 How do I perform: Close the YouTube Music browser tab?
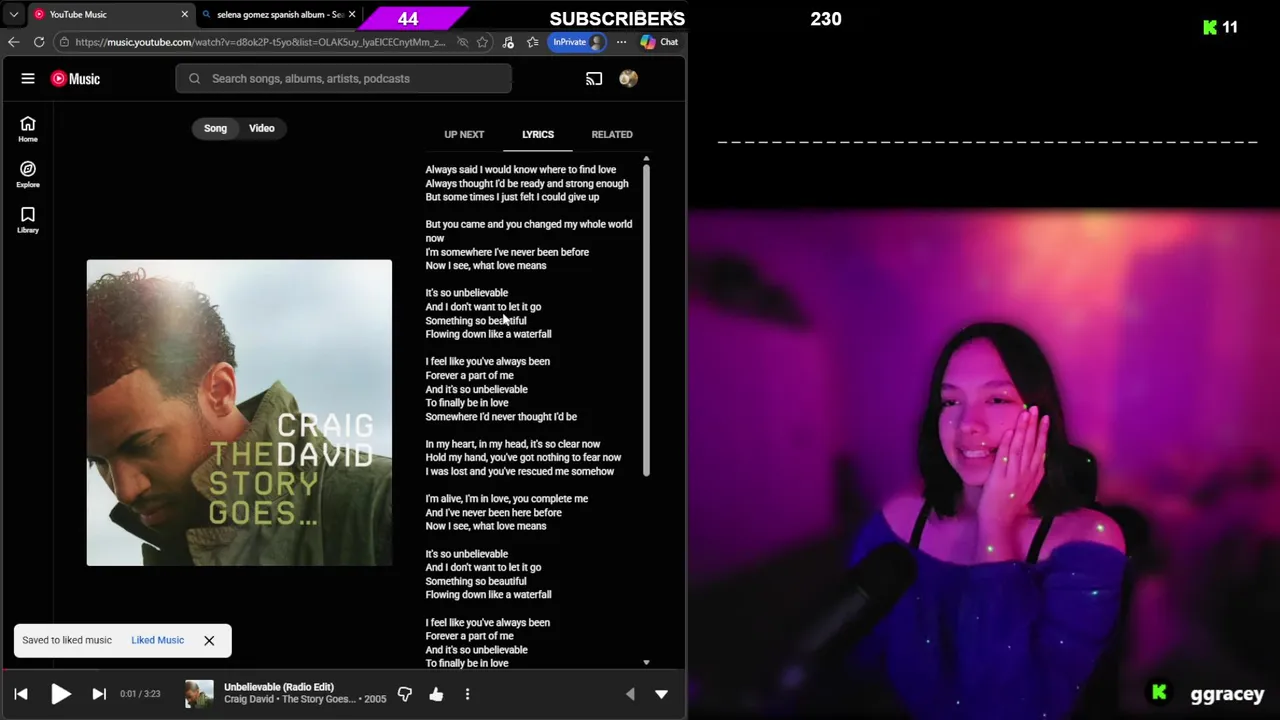(184, 14)
